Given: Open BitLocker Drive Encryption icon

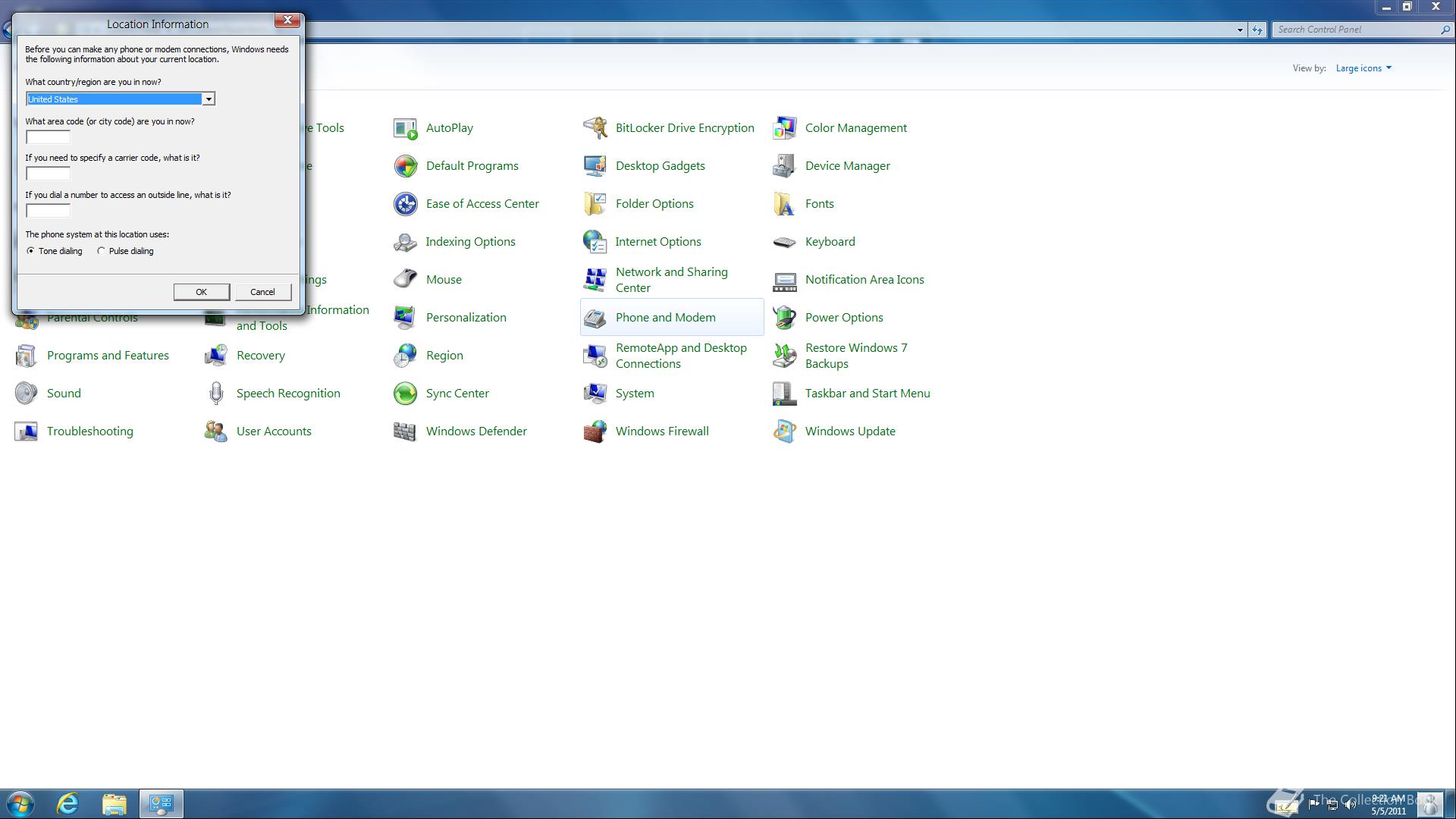Looking at the screenshot, I should [x=595, y=128].
